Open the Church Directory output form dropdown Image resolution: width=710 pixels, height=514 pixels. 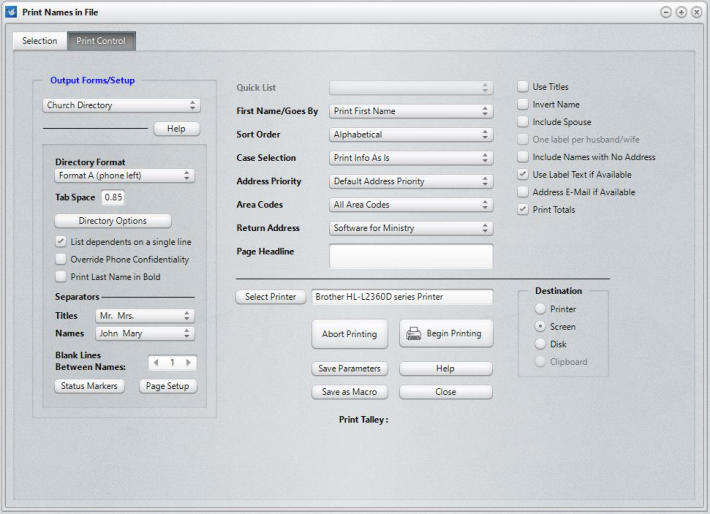122,105
